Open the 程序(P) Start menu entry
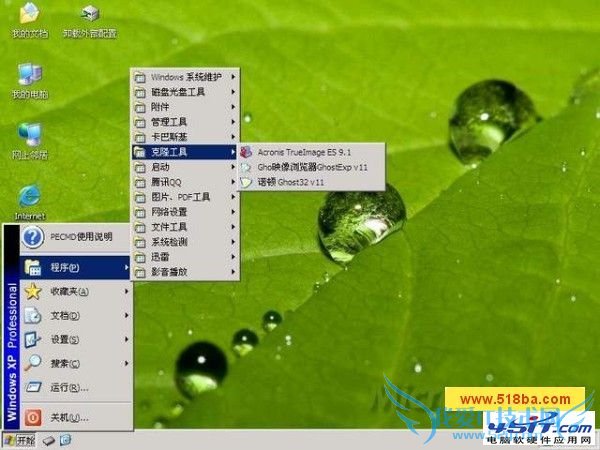This screenshot has height=450, width=600. (x=76, y=267)
